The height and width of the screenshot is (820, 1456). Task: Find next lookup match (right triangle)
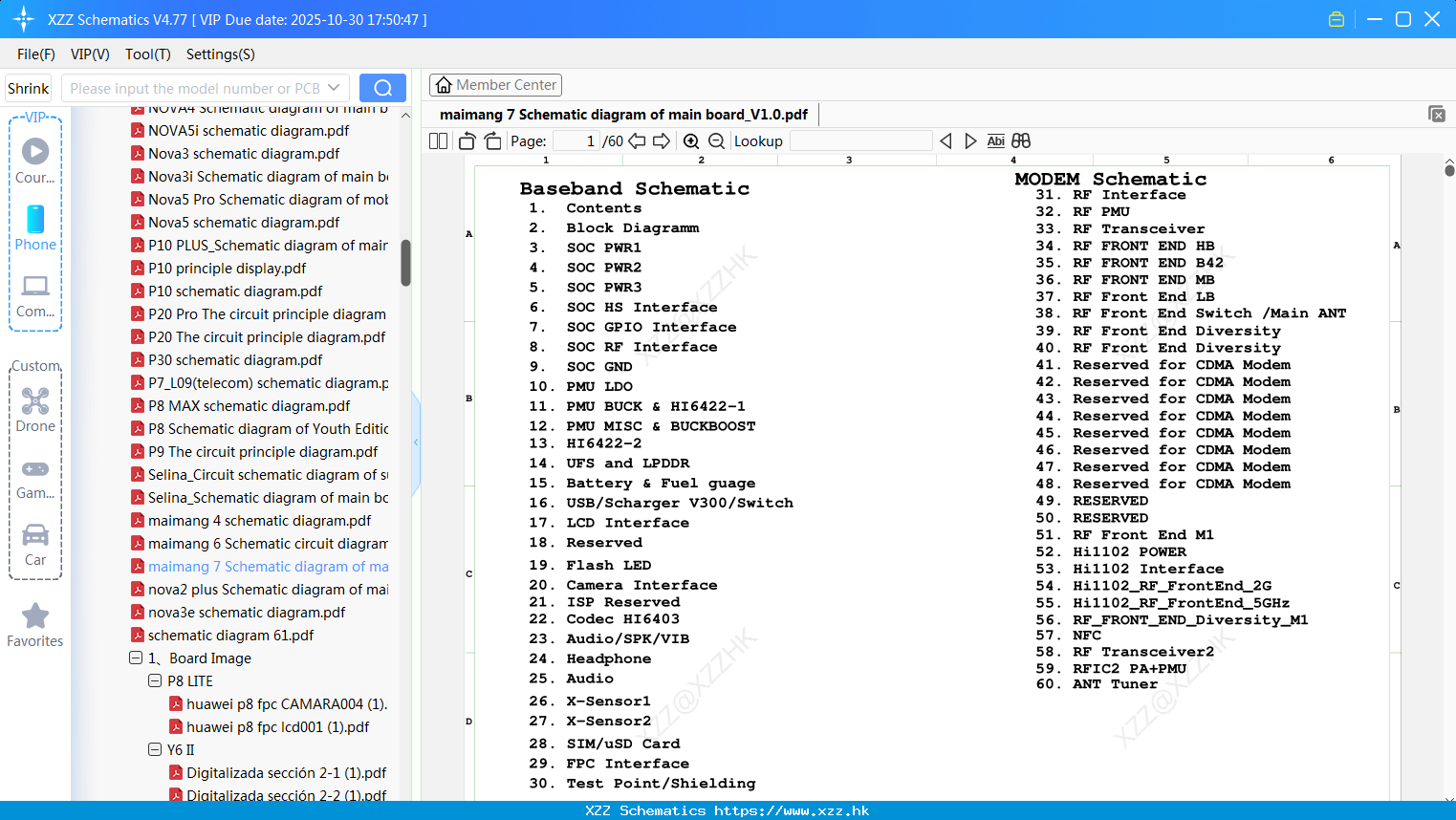pyautogui.click(x=970, y=140)
